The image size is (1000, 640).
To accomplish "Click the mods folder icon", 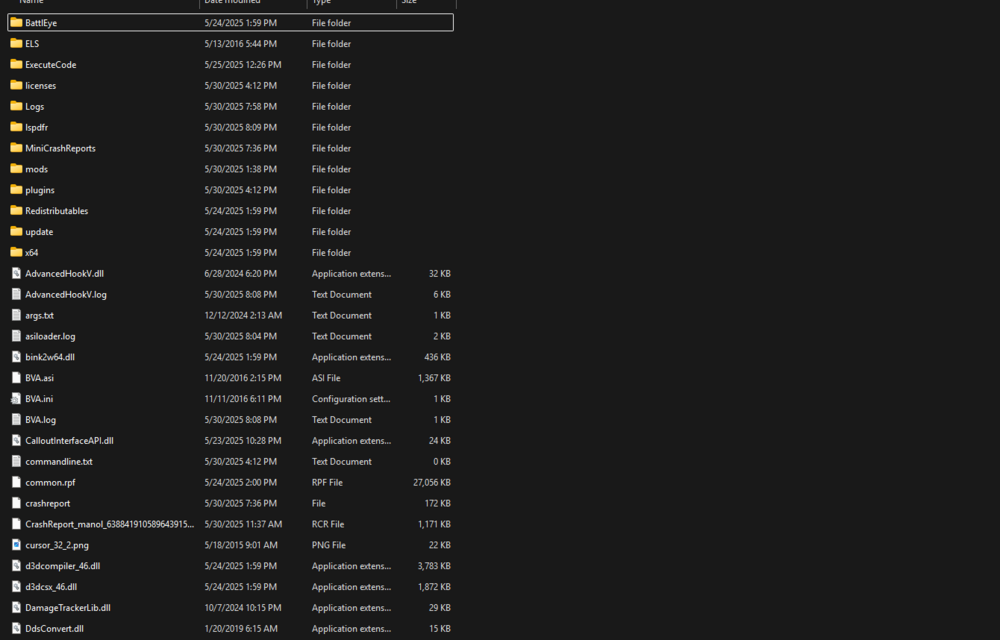I will pos(16,169).
